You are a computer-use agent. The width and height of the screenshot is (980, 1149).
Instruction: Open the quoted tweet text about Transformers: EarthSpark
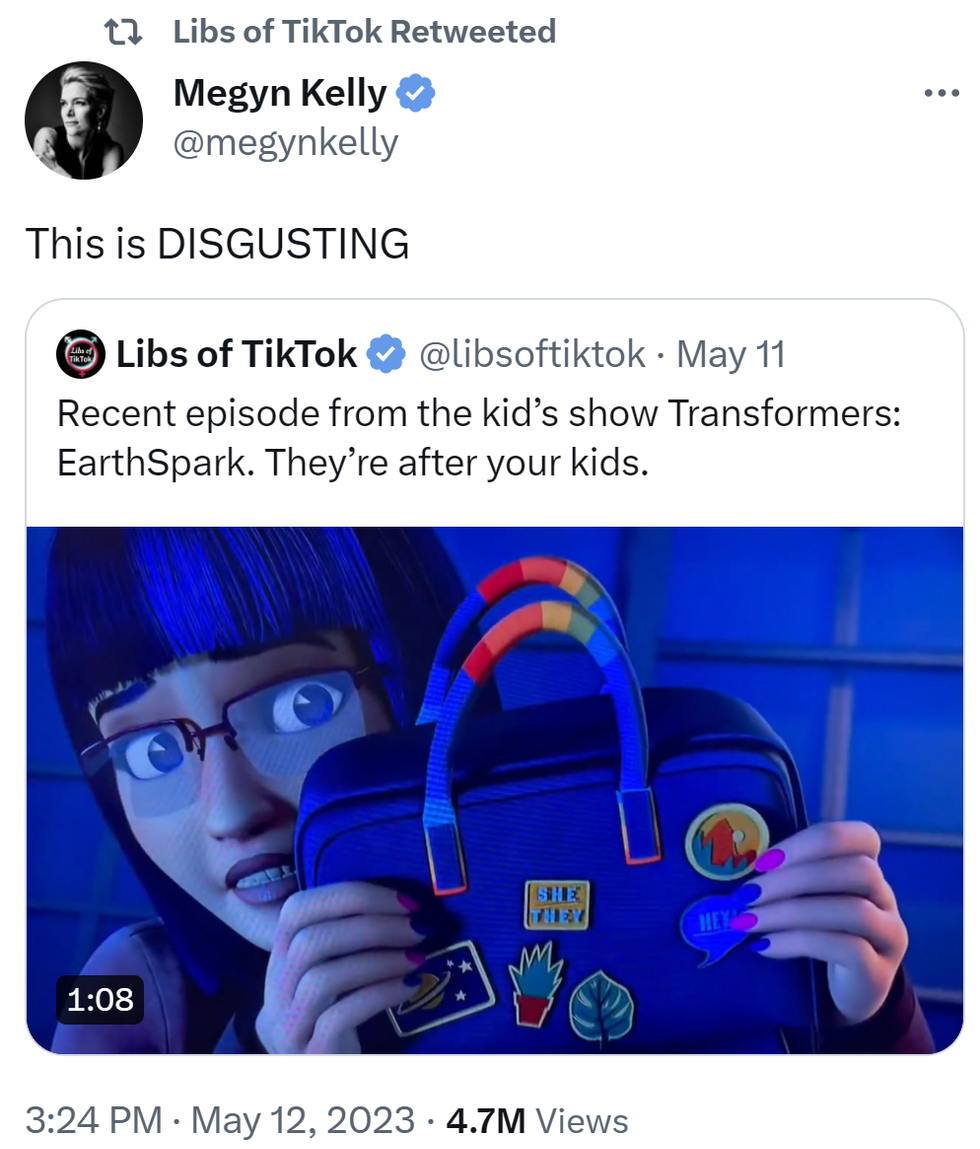pyautogui.click(x=479, y=437)
